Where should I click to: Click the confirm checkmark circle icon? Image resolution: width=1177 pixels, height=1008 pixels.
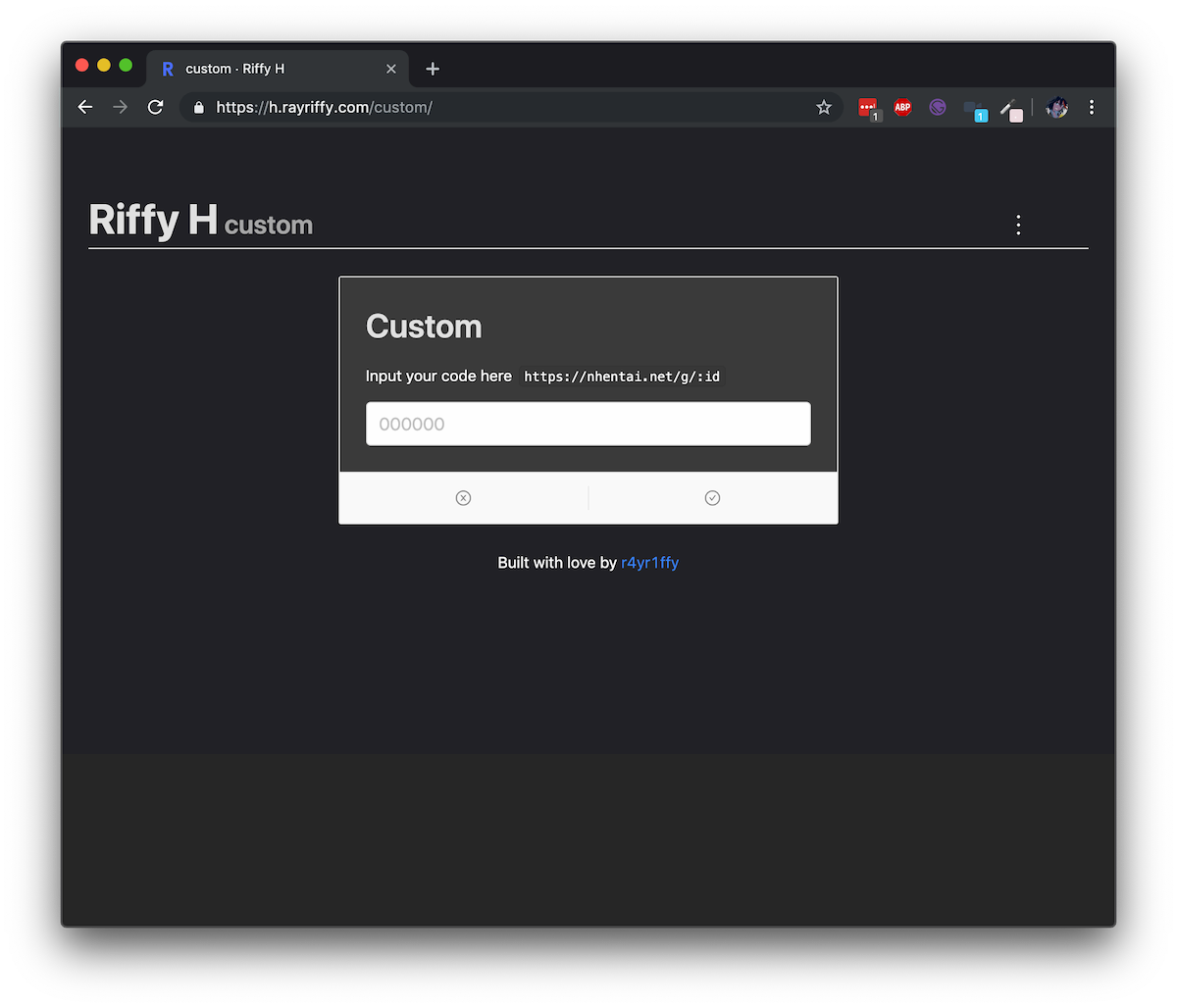712,498
